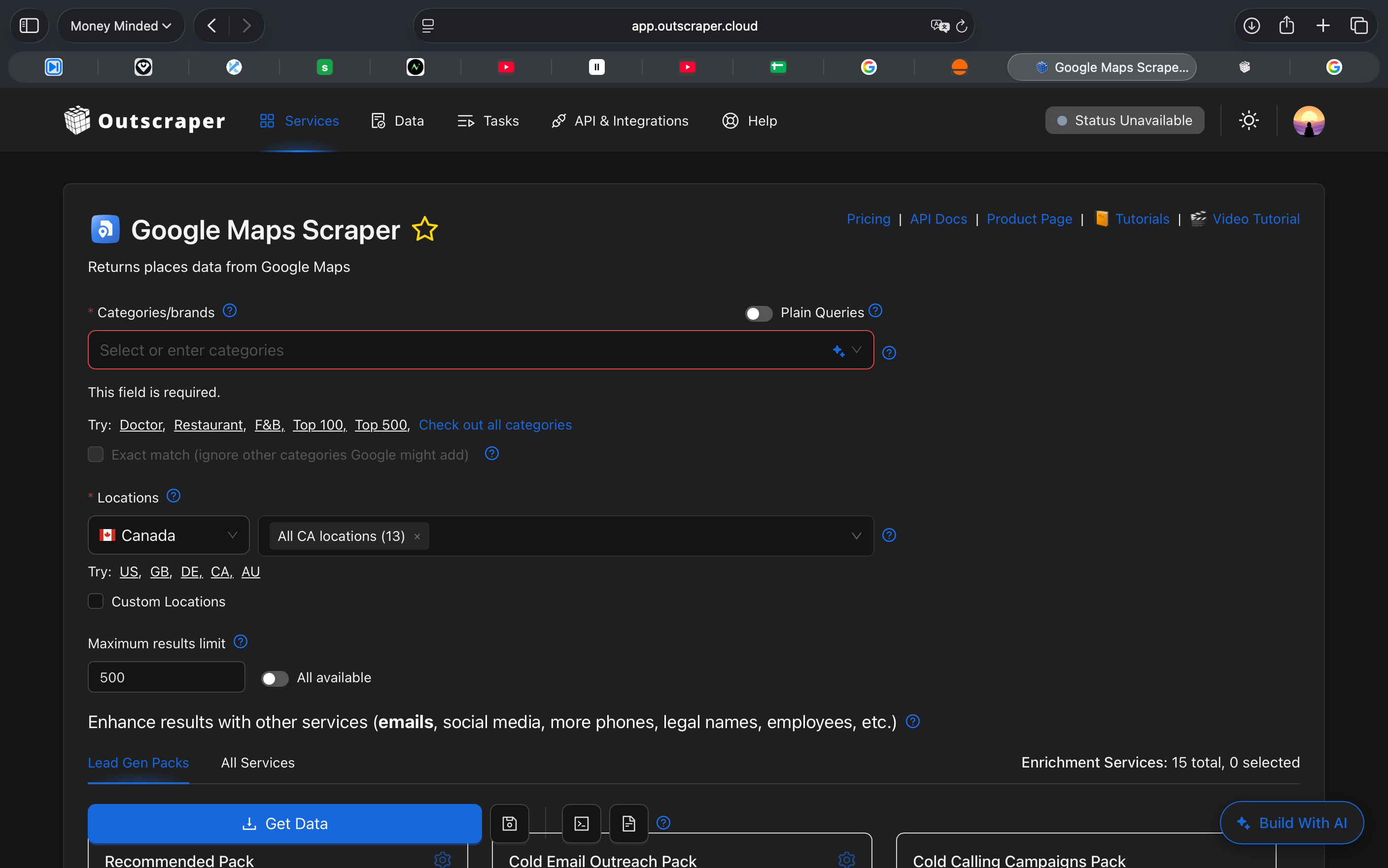Open the Tasks menu

click(487, 121)
